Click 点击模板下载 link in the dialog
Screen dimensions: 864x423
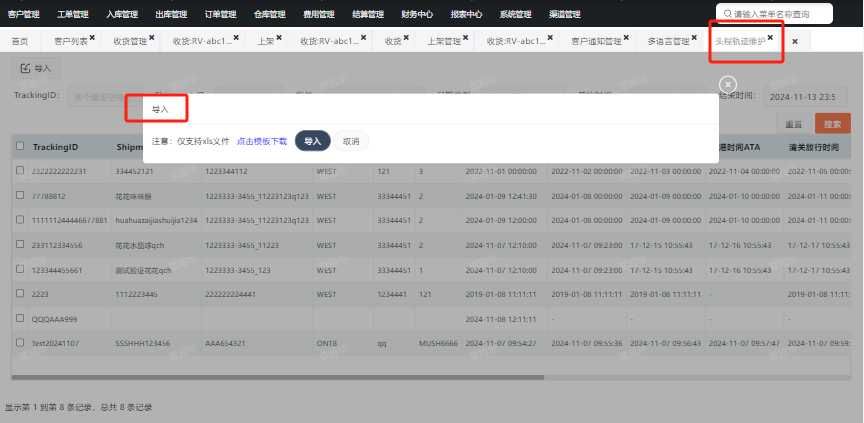coord(262,142)
